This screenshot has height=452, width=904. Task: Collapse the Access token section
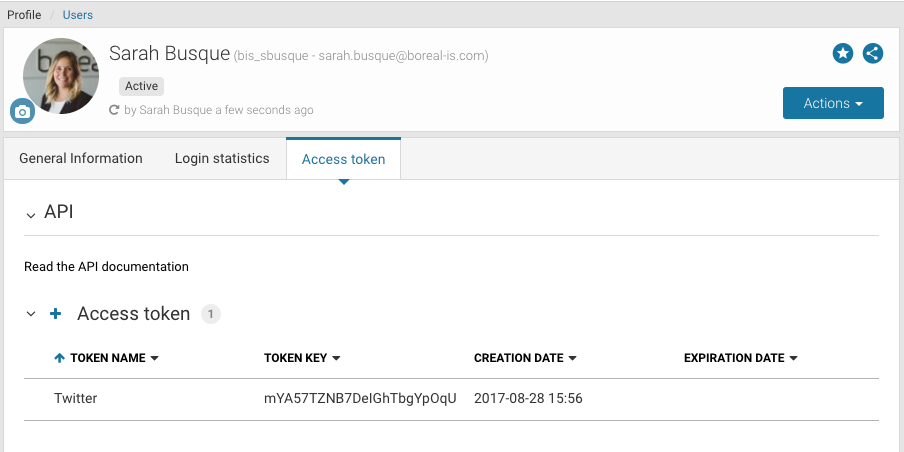[30, 315]
